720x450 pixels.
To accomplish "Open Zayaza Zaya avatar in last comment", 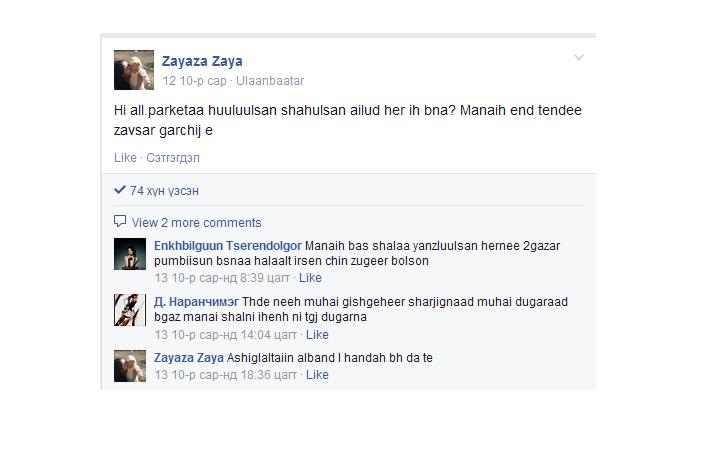I will [x=130, y=366].
